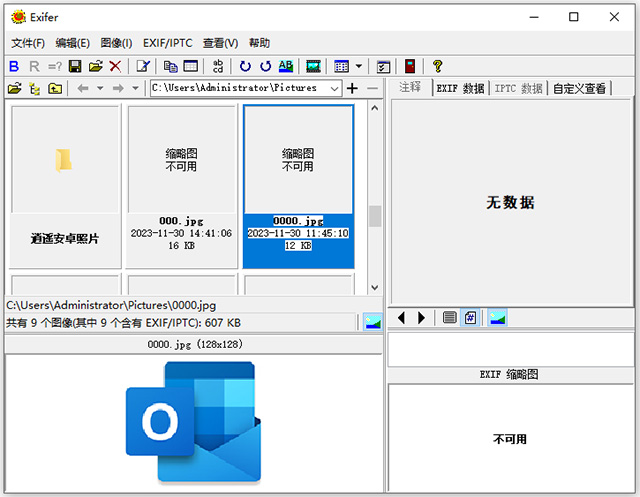Open the 帮助 menu
This screenshot has height=497, width=640.
click(x=260, y=43)
